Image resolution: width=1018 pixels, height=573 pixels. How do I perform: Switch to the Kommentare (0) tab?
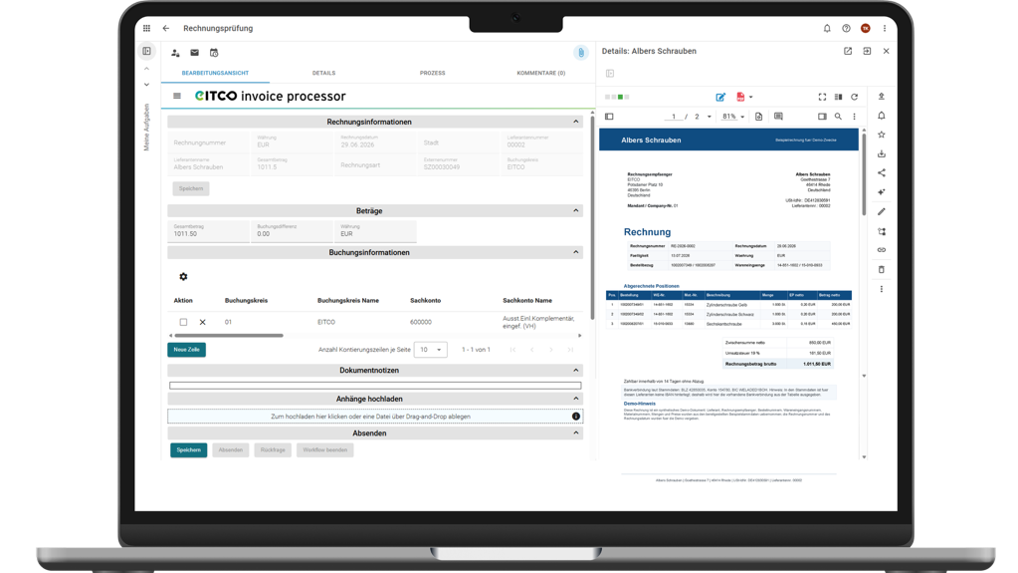541,73
